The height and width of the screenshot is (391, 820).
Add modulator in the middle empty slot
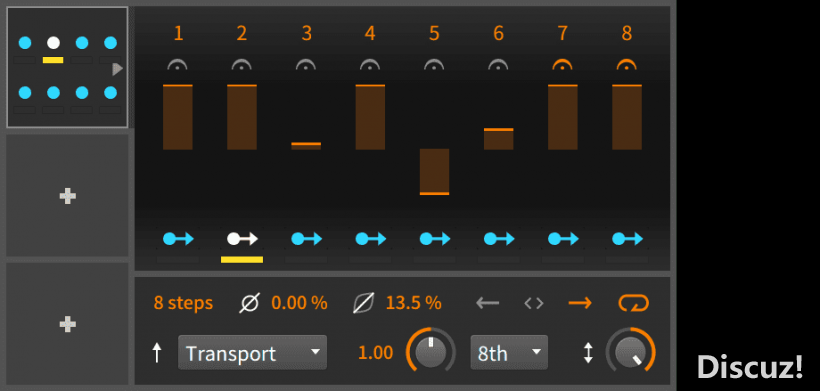67,196
